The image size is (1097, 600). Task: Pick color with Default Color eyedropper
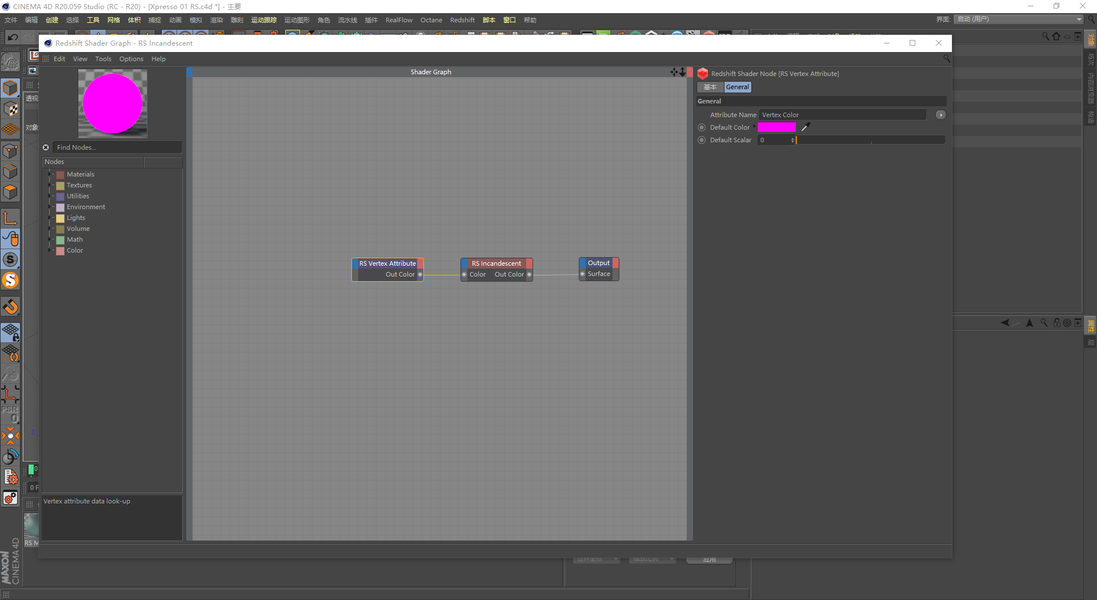[805, 127]
